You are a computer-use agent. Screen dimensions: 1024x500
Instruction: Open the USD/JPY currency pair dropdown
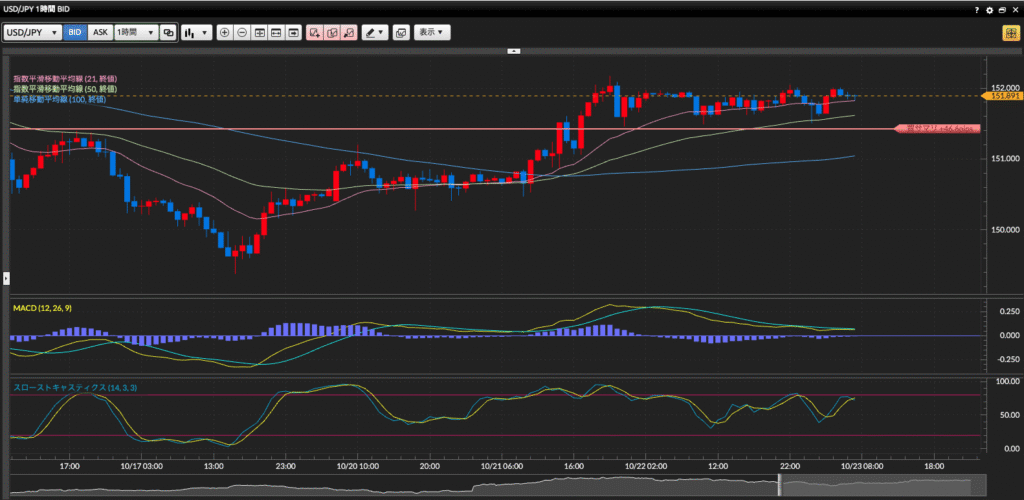click(32, 32)
